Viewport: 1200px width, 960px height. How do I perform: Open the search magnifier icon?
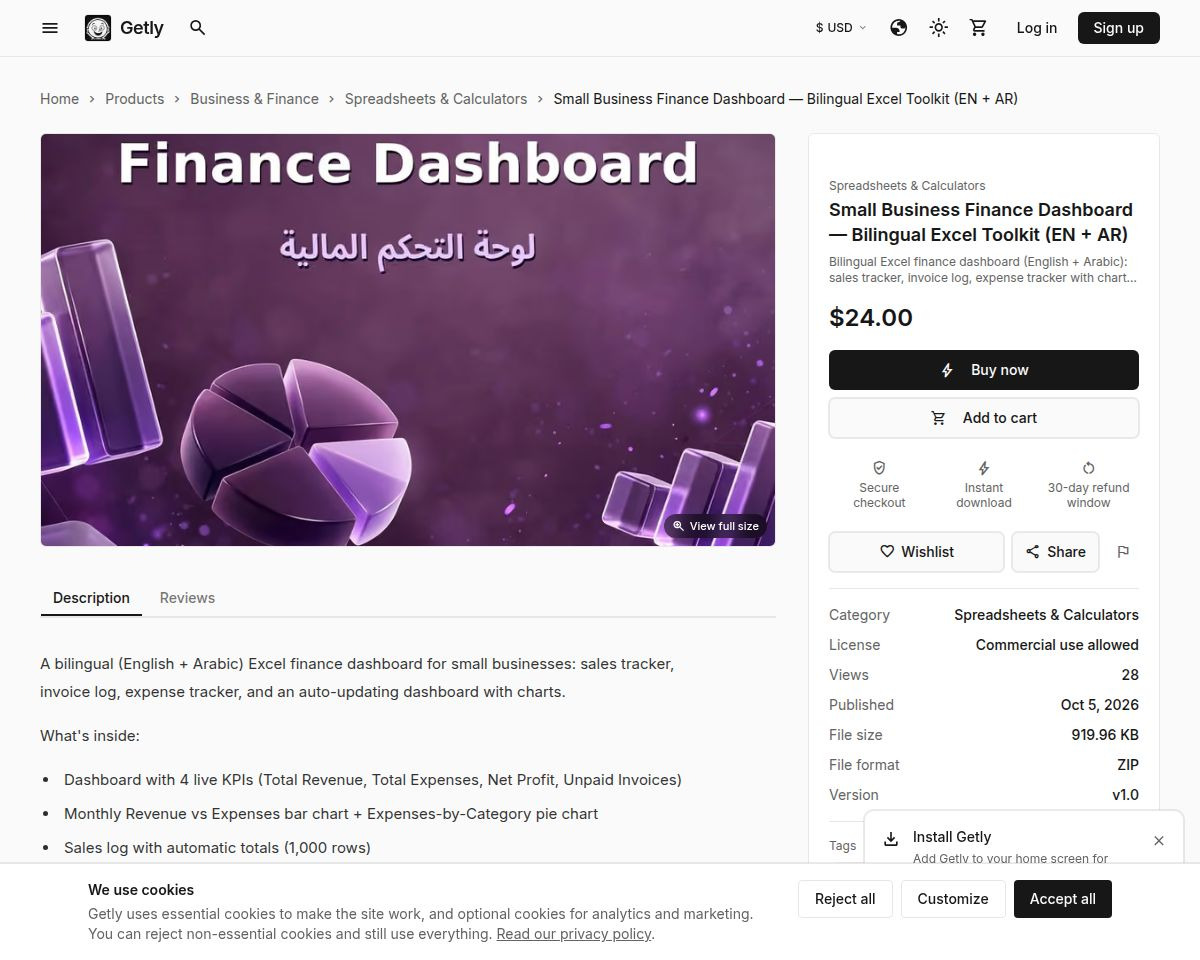tap(198, 28)
